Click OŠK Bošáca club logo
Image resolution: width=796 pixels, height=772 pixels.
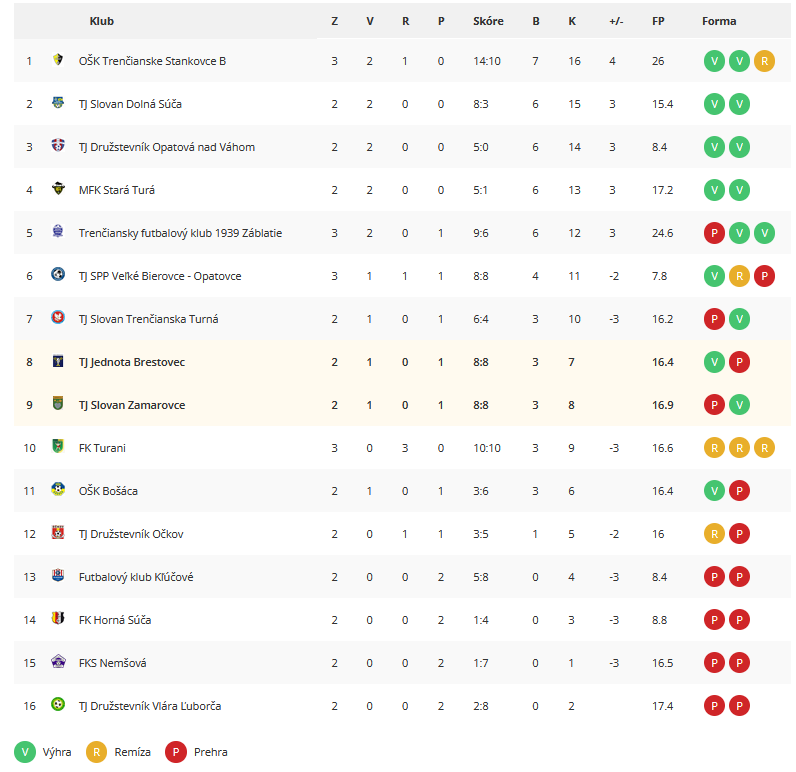(58, 490)
